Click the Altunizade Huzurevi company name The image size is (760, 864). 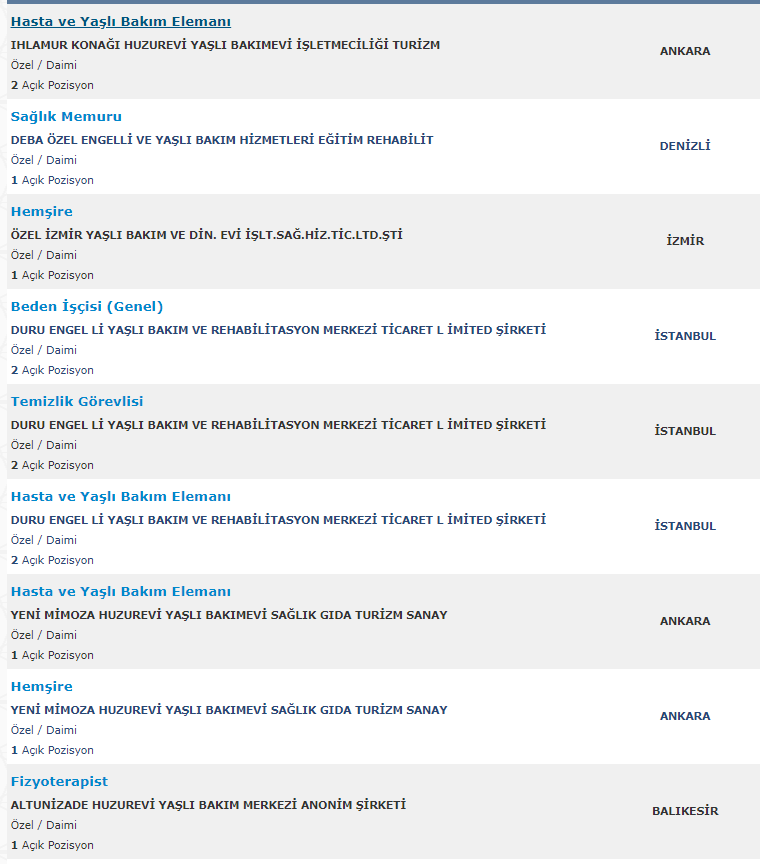(x=208, y=805)
